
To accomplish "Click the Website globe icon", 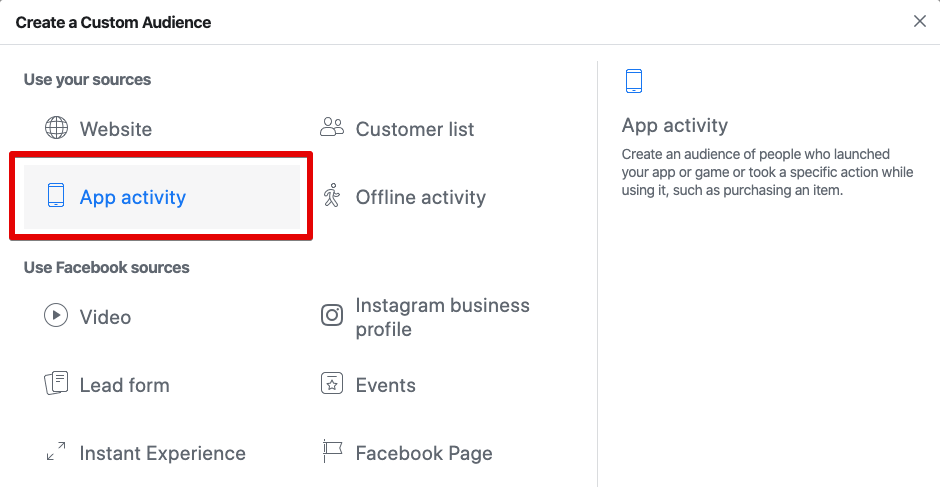I will [56, 128].
